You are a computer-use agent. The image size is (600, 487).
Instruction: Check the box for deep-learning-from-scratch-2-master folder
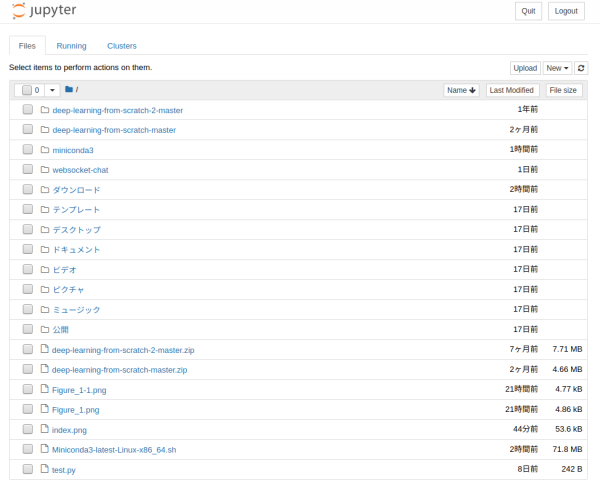pyautogui.click(x=28, y=110)
